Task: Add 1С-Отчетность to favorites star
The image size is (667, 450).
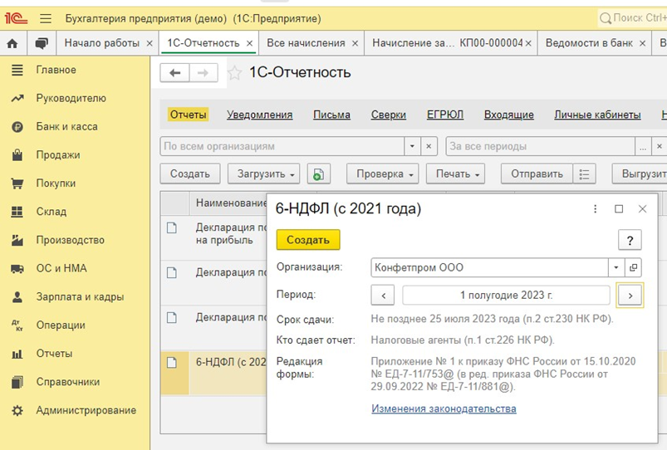Action: tap(234, 73)
